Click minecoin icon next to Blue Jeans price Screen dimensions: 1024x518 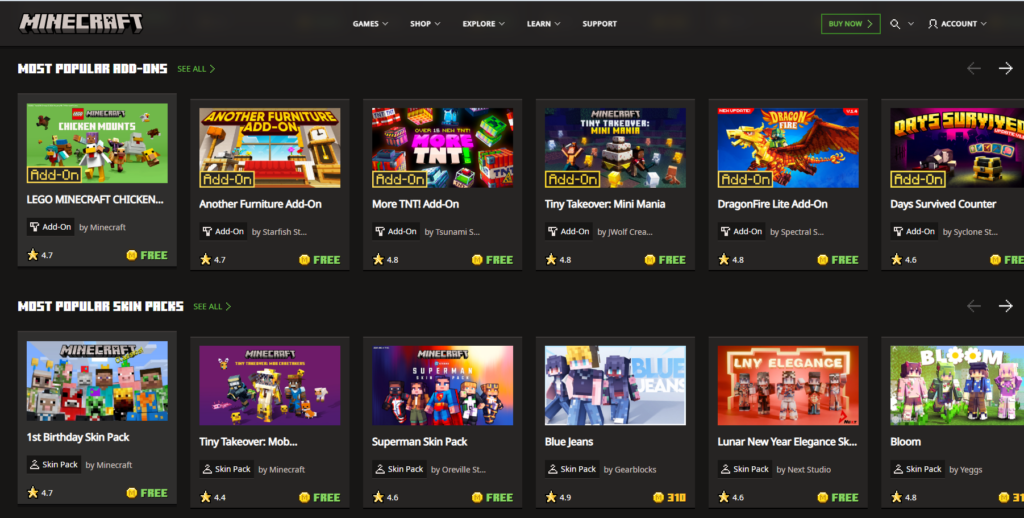pyautogui.click(x=658, y=497)
